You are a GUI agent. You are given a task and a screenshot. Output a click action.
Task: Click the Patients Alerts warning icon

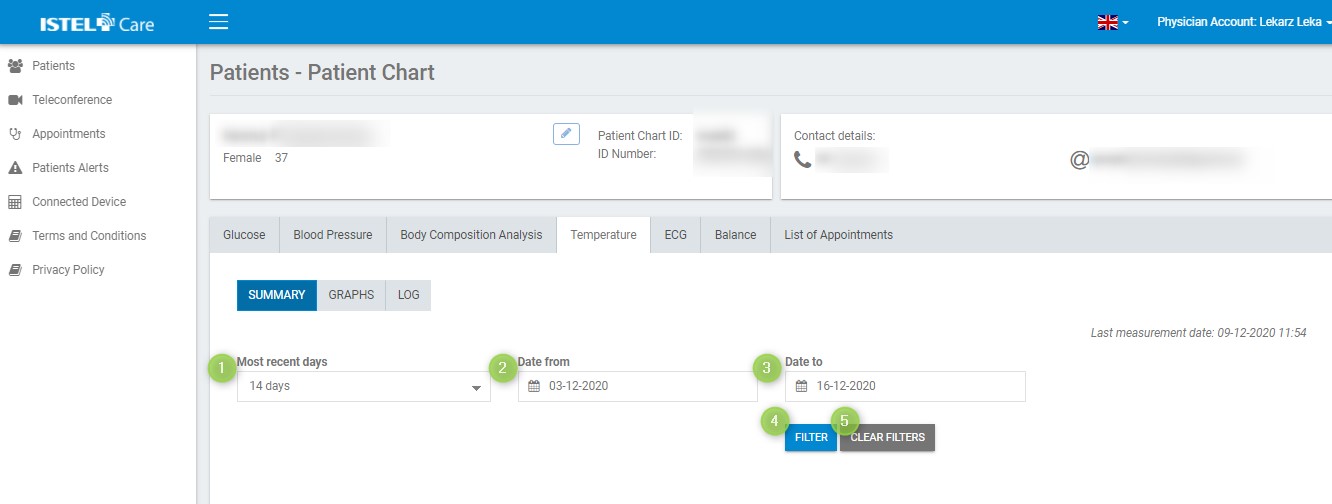15,168
